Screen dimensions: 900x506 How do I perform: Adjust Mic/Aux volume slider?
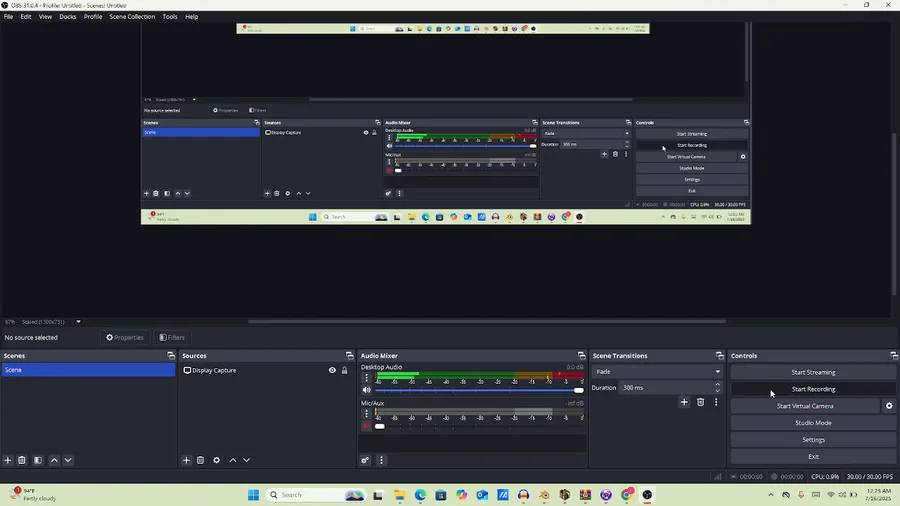point(479,426)
